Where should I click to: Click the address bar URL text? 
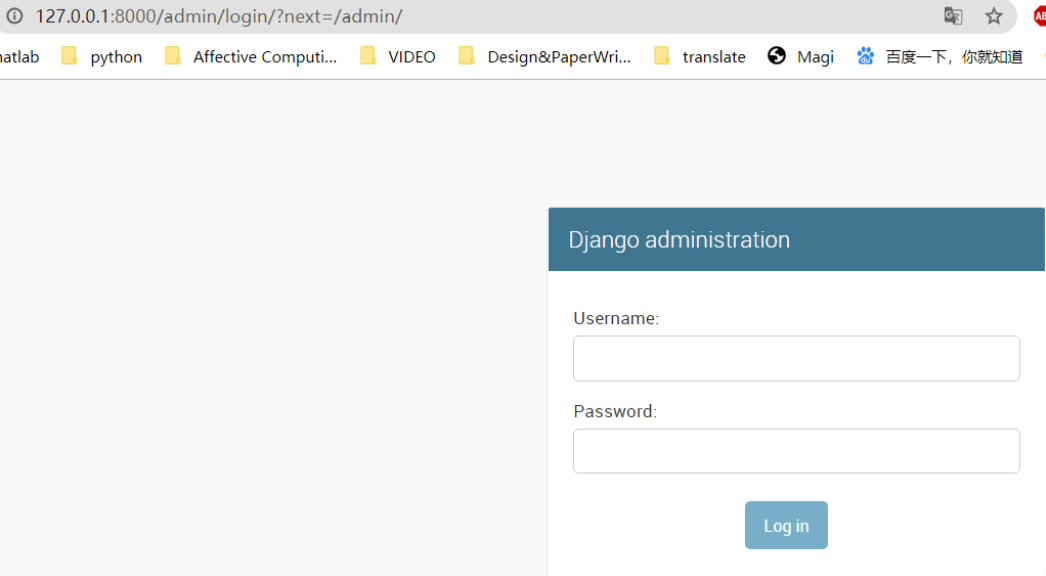(x=219, y=16)
